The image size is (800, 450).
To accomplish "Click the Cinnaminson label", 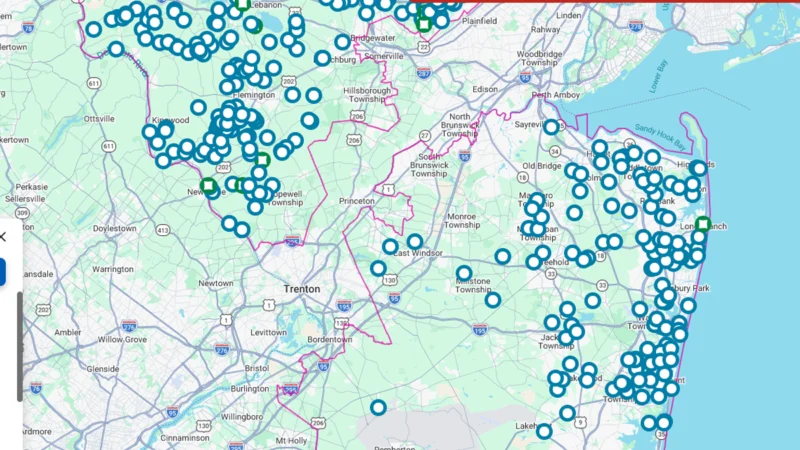I will coord(185,438).
